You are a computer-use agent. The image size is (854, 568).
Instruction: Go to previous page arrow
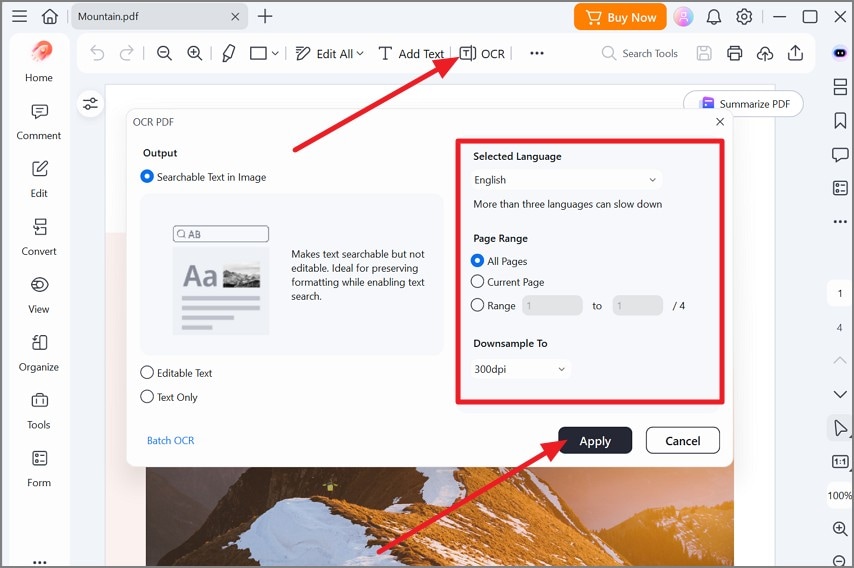pos(840,360)
